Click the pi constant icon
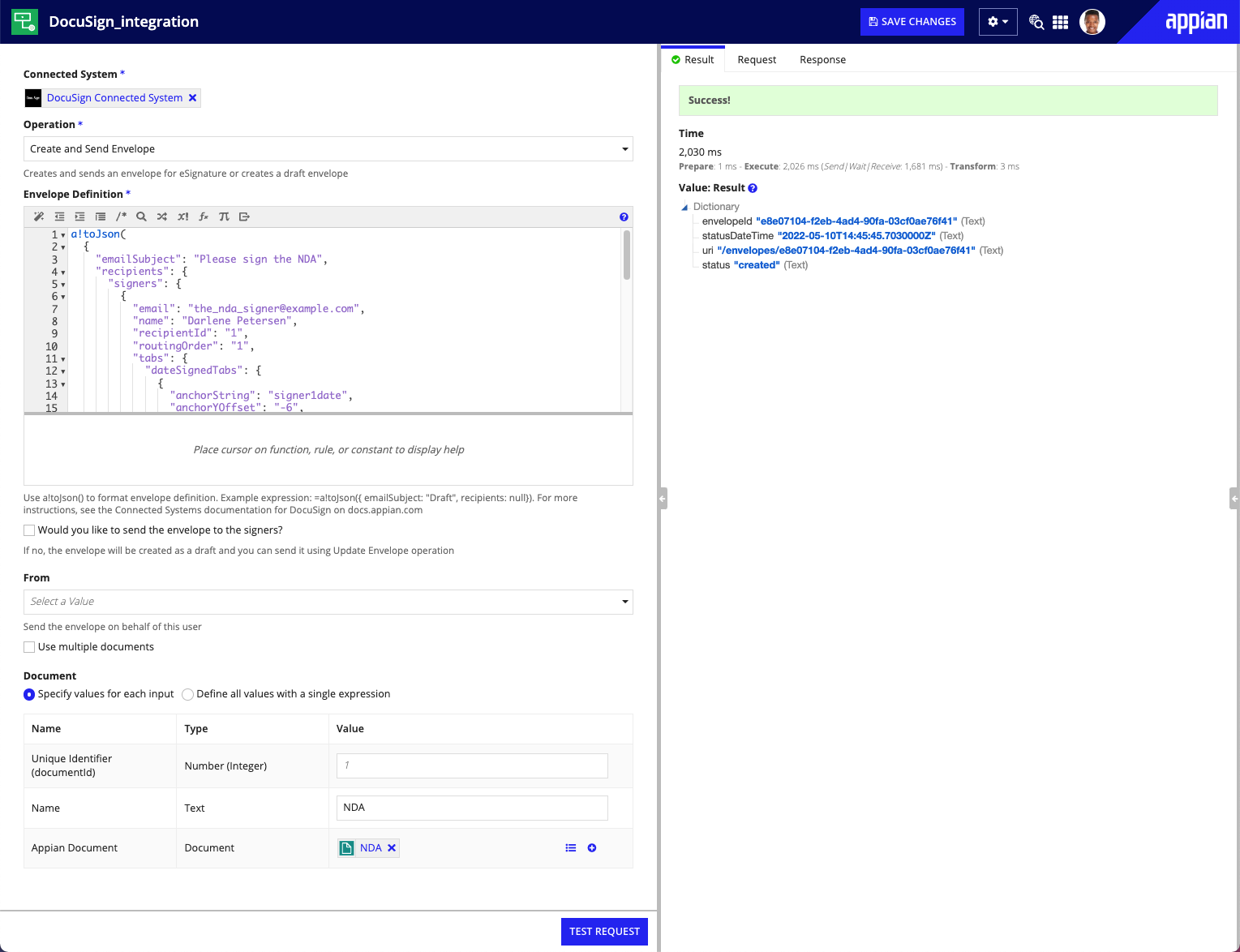Image resolution: width=1240 pixels, height=952 pixels. coord(224,217)
